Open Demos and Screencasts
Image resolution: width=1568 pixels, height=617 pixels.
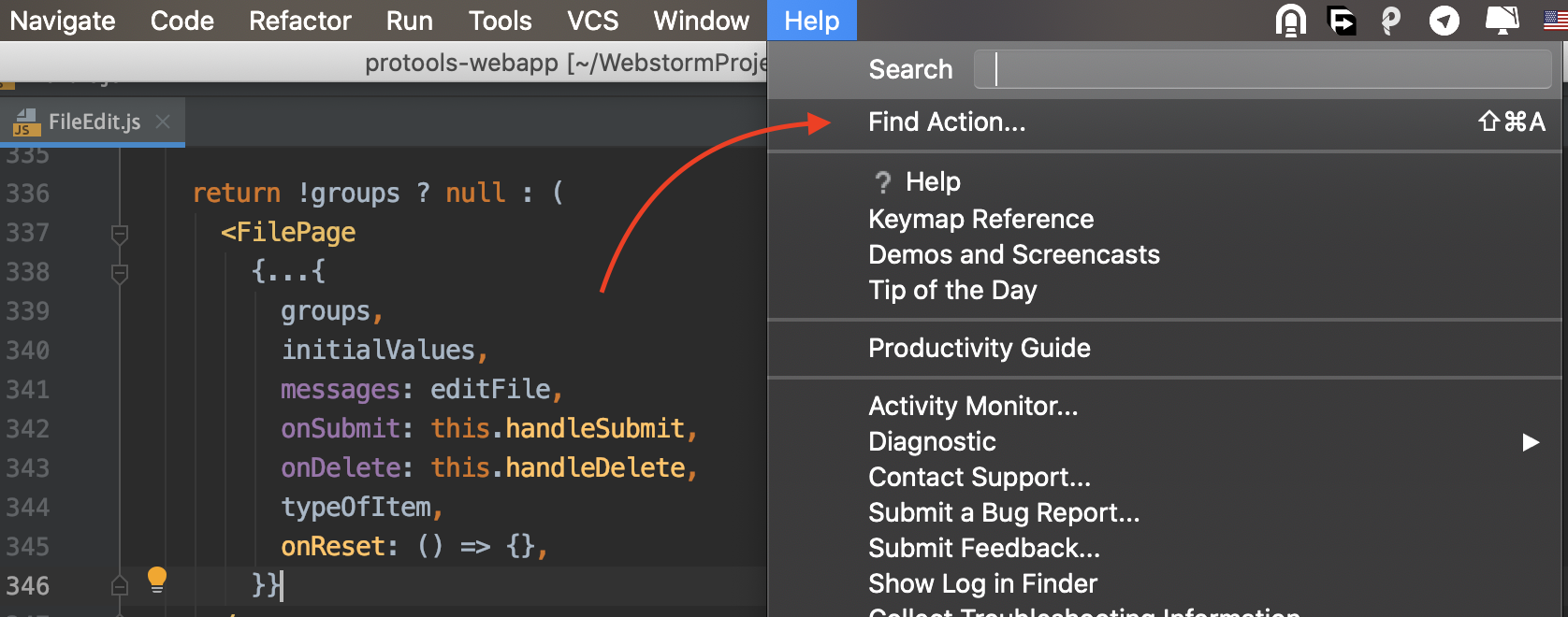click(x=1165, y=254)
